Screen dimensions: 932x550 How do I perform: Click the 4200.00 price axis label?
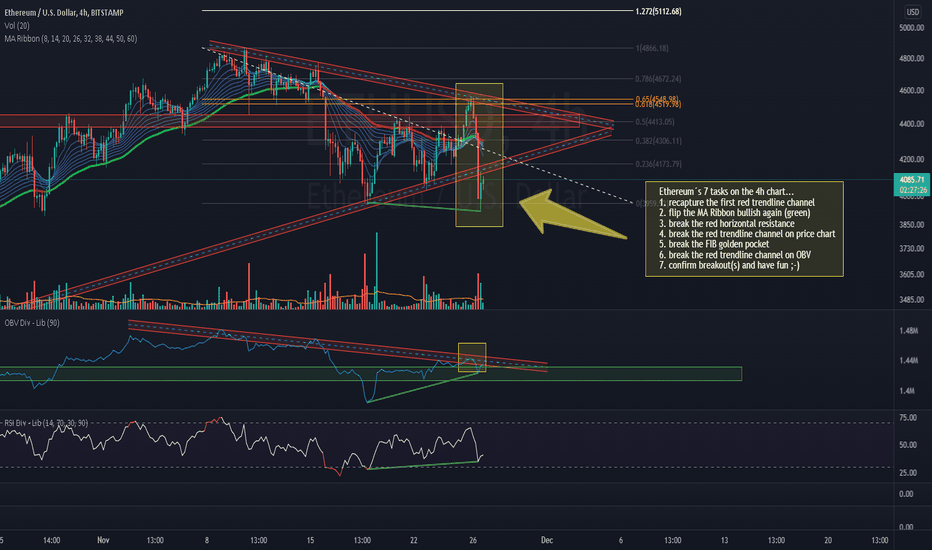tap(911, 159)
